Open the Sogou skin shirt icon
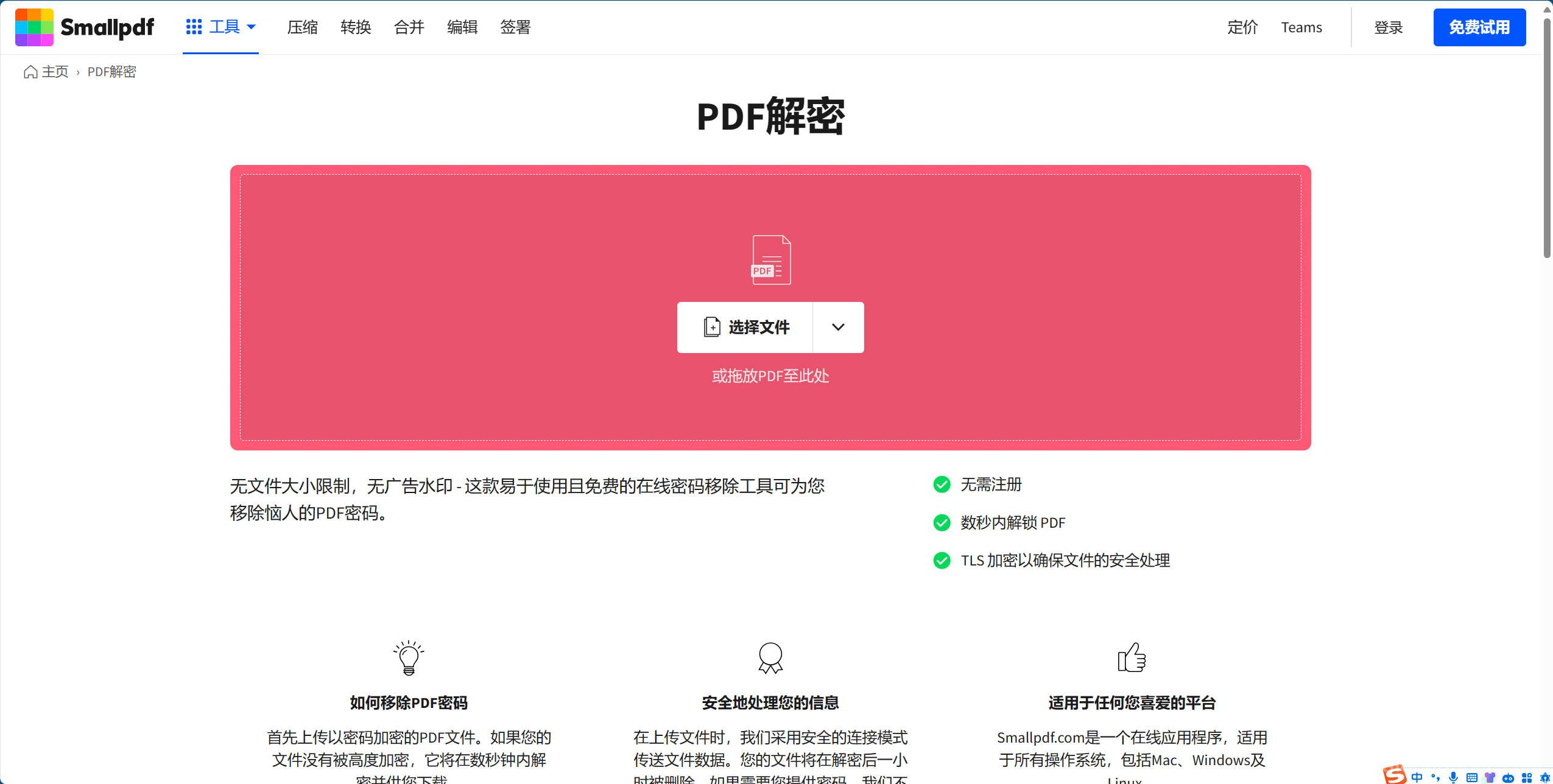The width and height of the screenshot is (1553, 784). pyautogui.click(x=1490, y=777)
